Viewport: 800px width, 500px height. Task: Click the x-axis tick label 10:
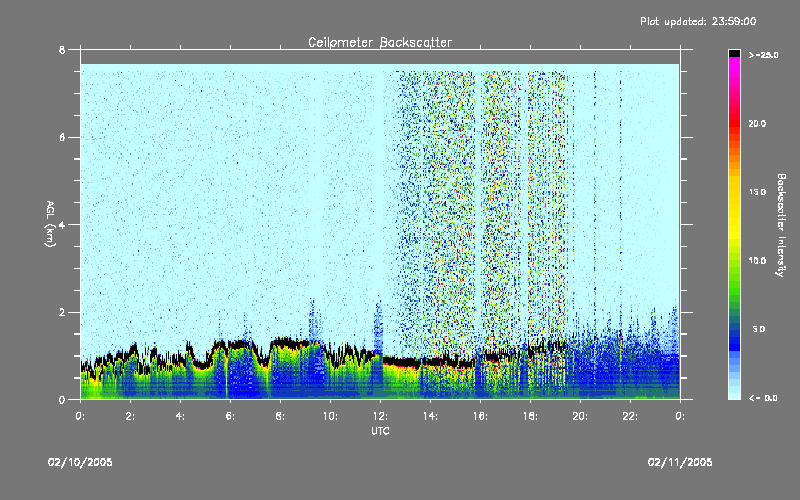330,416
